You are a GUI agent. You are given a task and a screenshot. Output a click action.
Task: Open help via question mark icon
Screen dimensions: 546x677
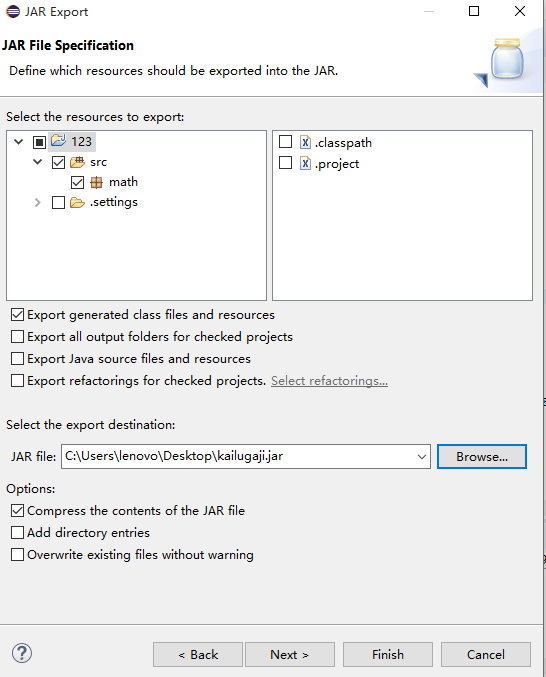[22, 653]
